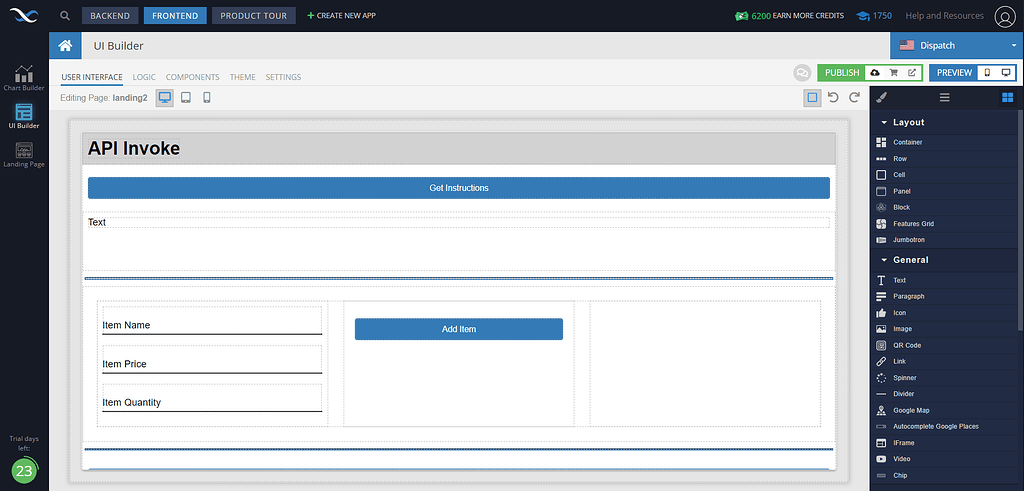Select the Block layout component
Screen dimensions: 1024x491
(x=944, y=207)
